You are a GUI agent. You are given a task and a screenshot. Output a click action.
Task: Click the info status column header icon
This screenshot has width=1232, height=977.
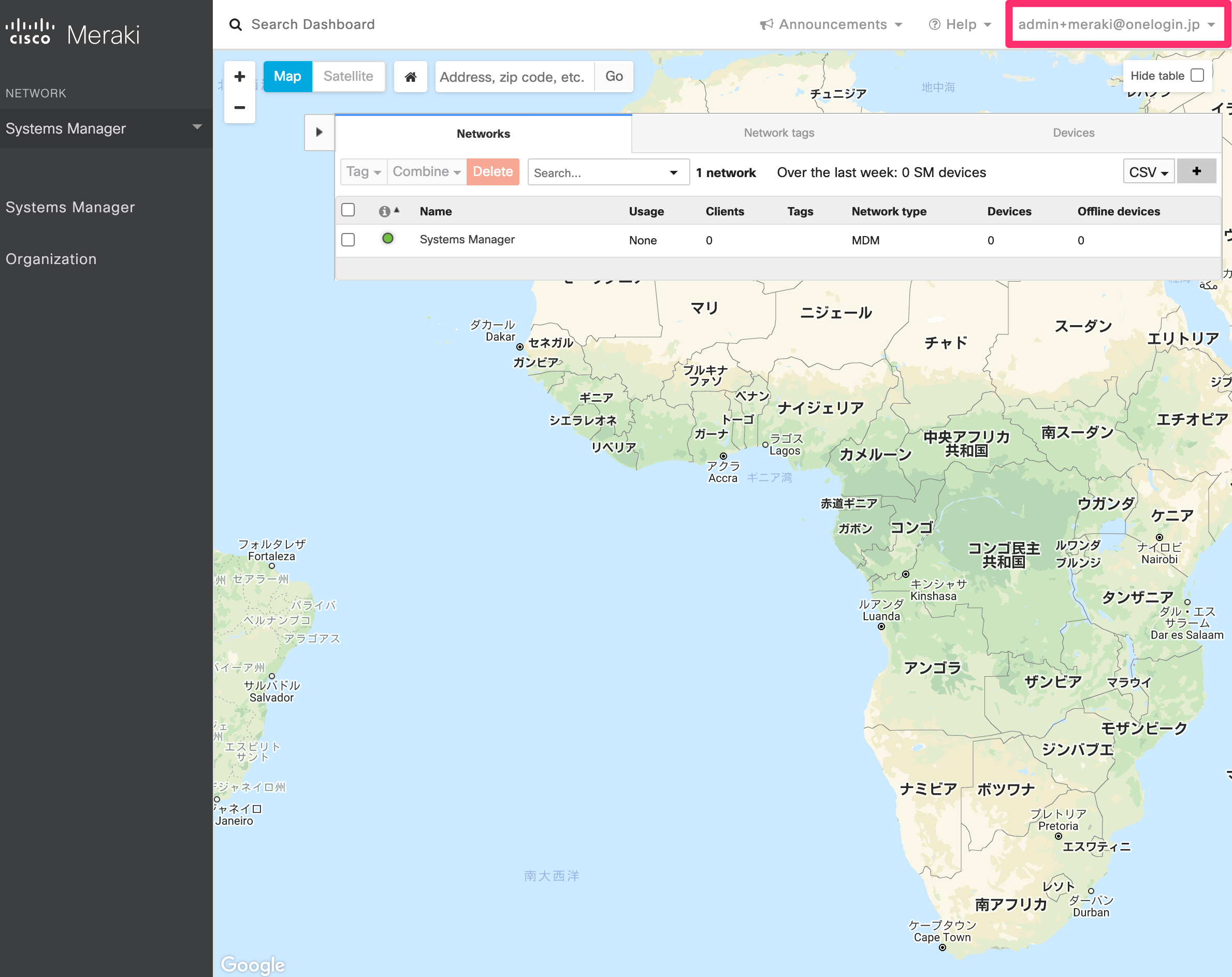[x=385, y=211]
